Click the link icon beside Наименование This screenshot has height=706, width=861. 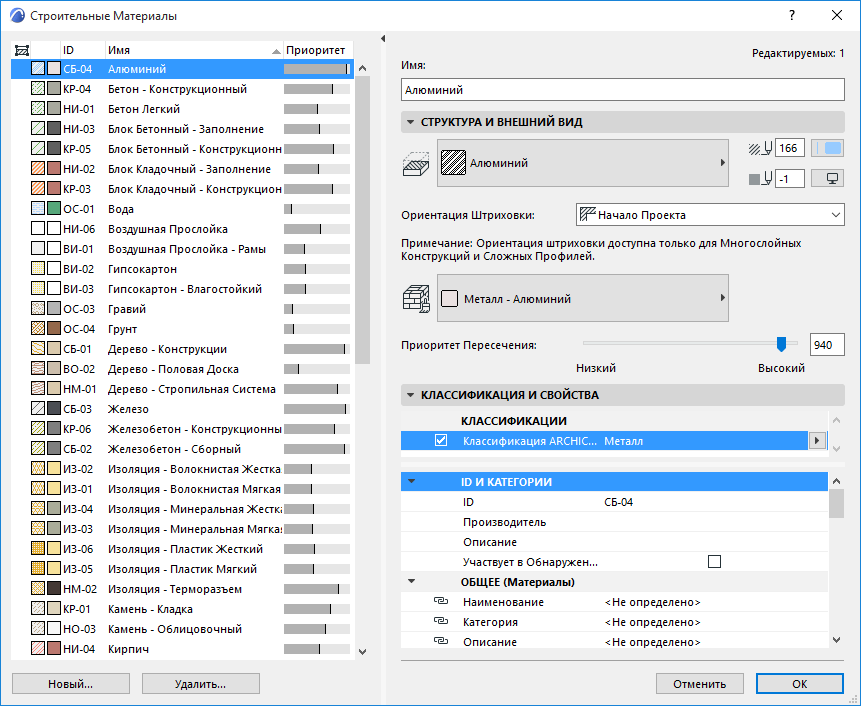click(441, 601)
